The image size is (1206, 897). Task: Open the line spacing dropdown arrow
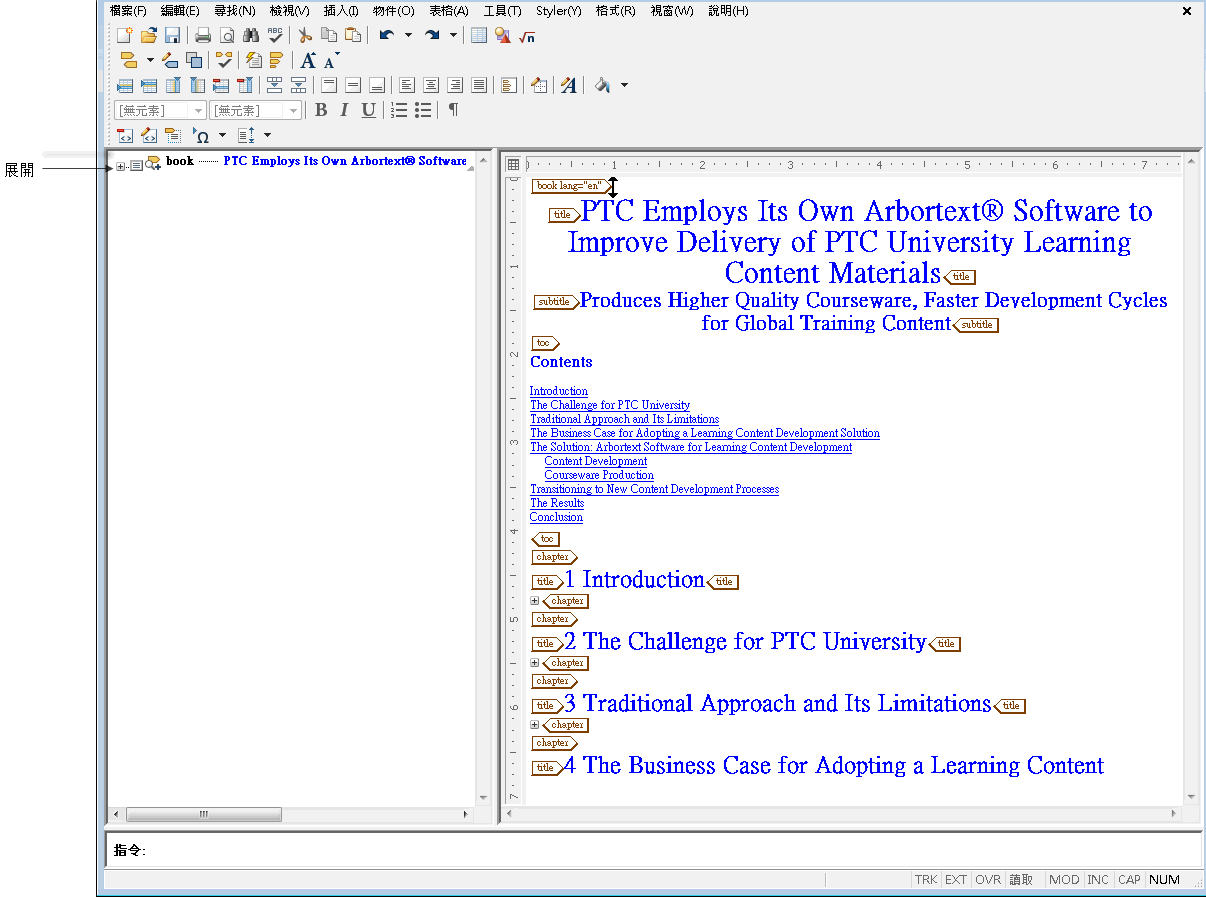click(267, 135)
